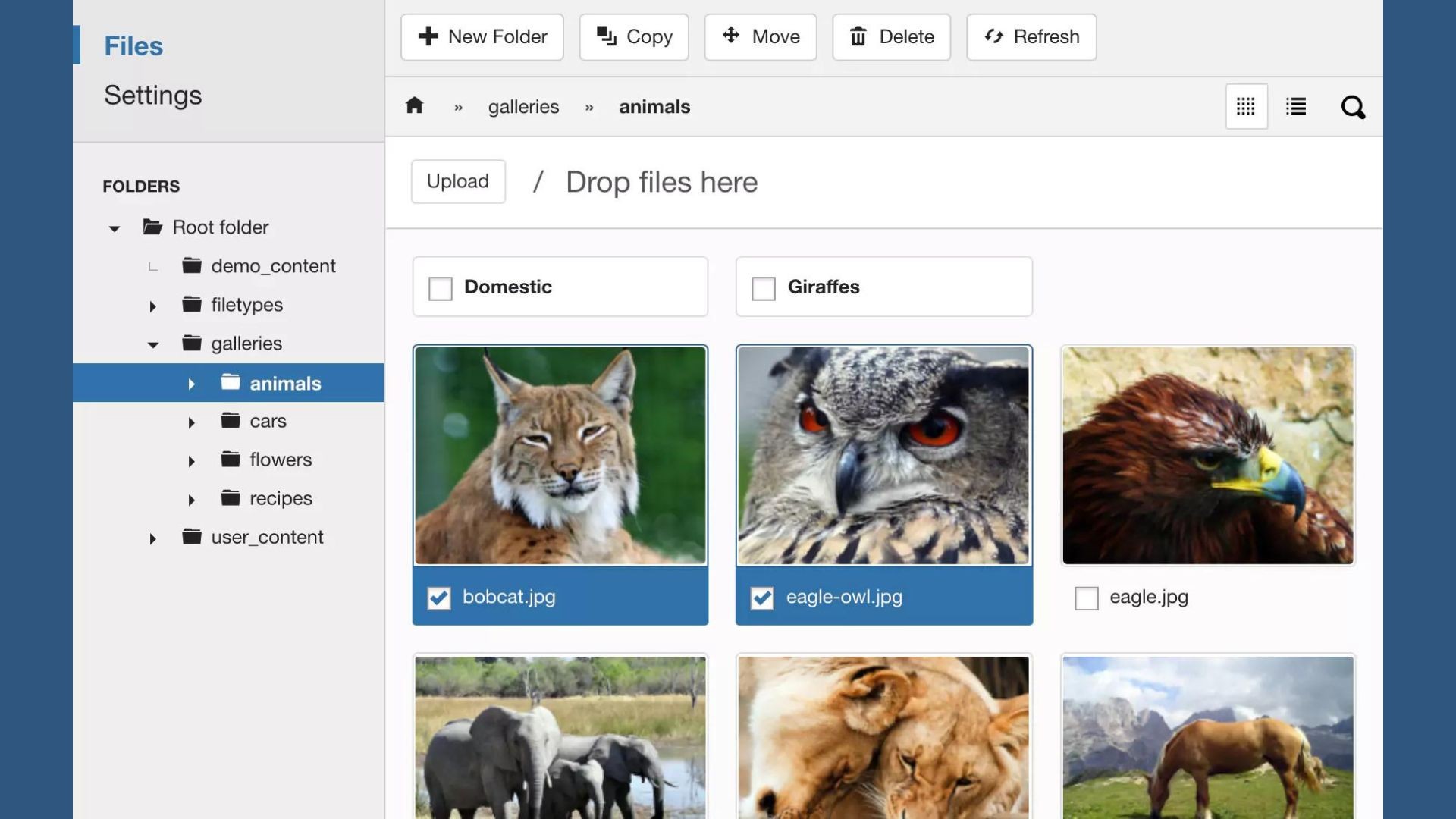Collapse the Root folder arrow
Viewport: 1456px width, 819px height.
point(114,228)
